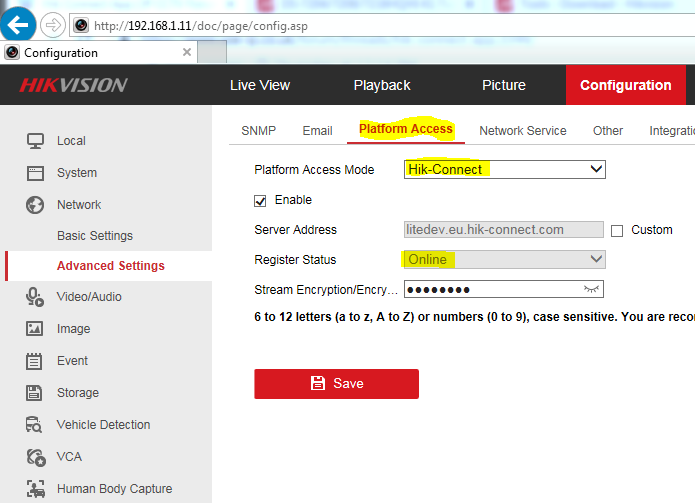Go to Live View in top menu
The image size is (695, 503).
[259, 86]
